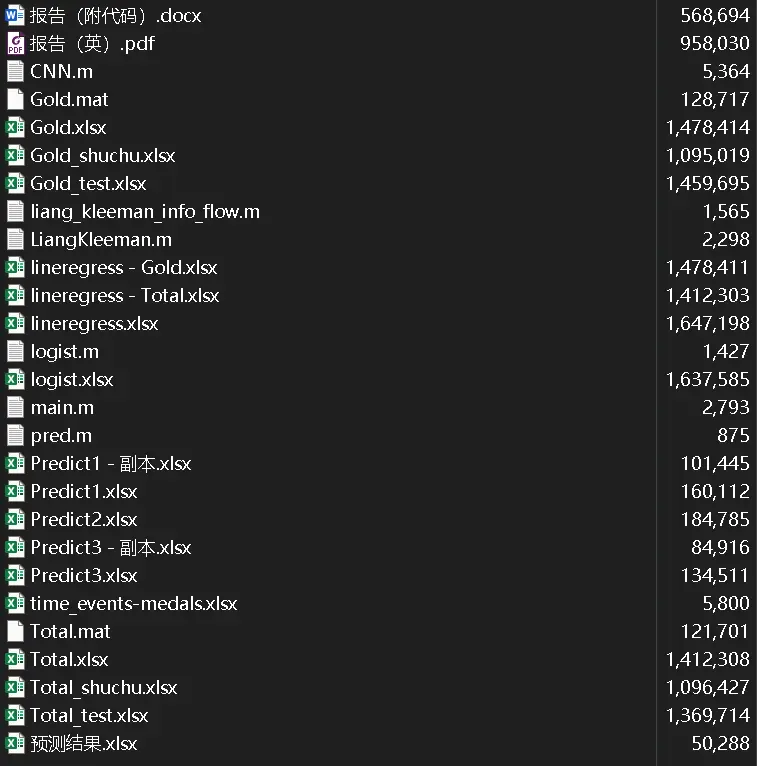Click the size value 958,030
The height and width of the screenshot is (766, 757).
[714, 43]
